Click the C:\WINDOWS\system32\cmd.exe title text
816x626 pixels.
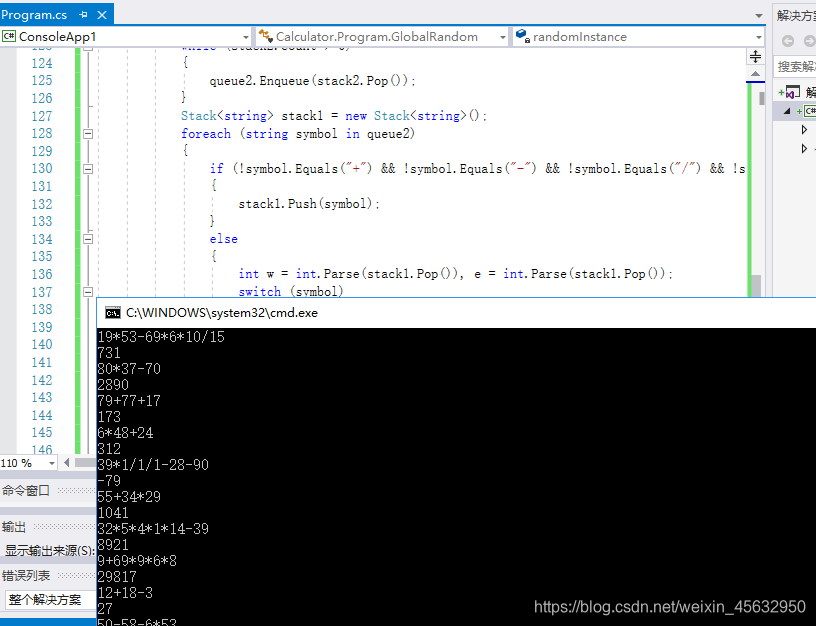(x=222, y=313)
